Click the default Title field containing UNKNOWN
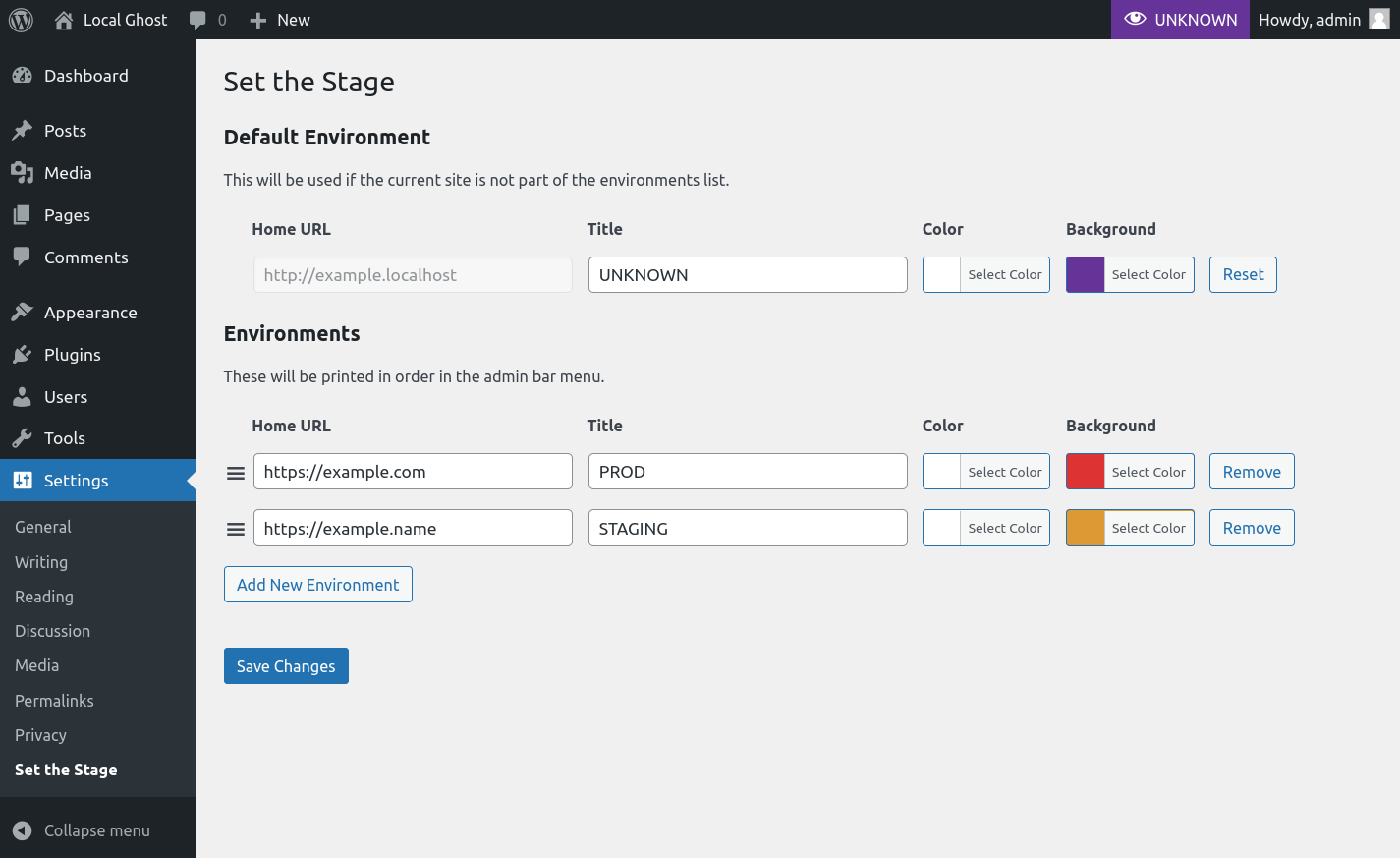Viewport: 1400px width, 858px height. [747, 275]
